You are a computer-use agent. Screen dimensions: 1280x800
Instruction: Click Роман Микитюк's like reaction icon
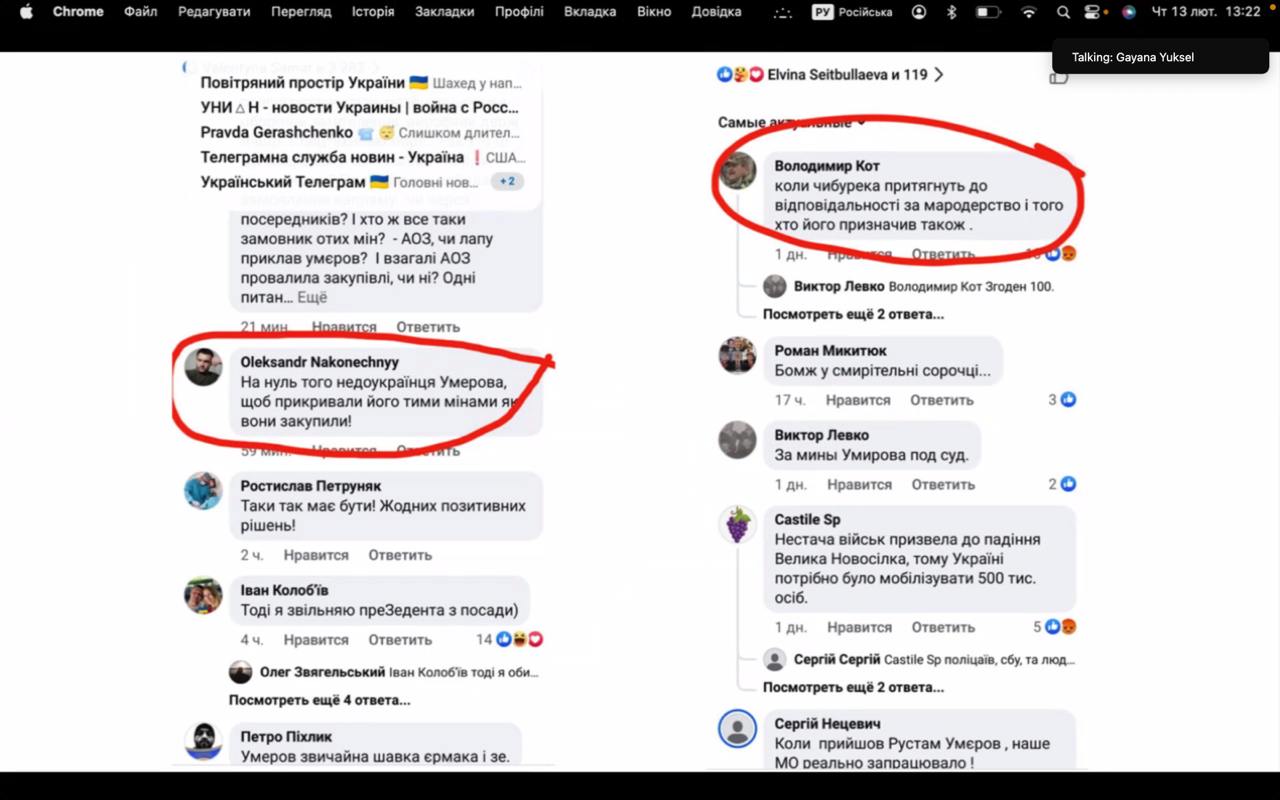[1068, 400]
